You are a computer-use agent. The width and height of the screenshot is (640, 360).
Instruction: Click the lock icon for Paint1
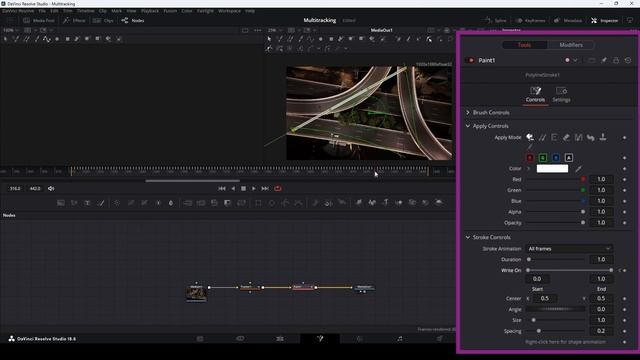616,60
